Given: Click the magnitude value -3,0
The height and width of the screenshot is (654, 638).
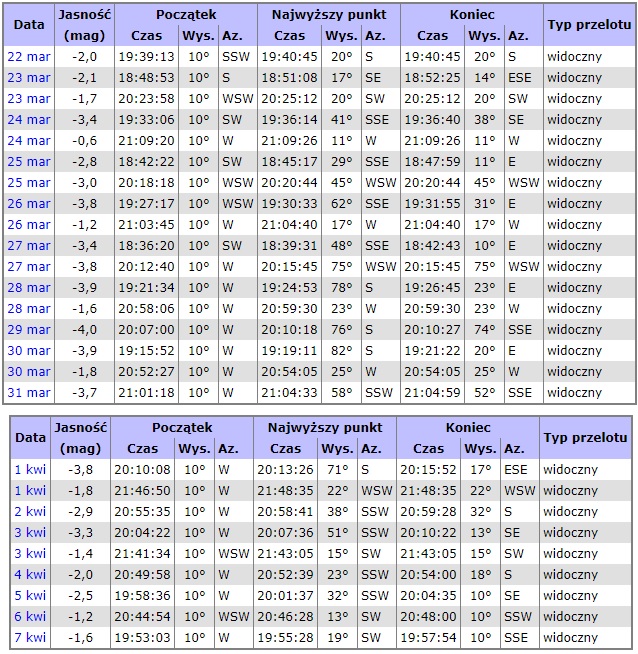Looking at the screenshot, I should 84,182.
